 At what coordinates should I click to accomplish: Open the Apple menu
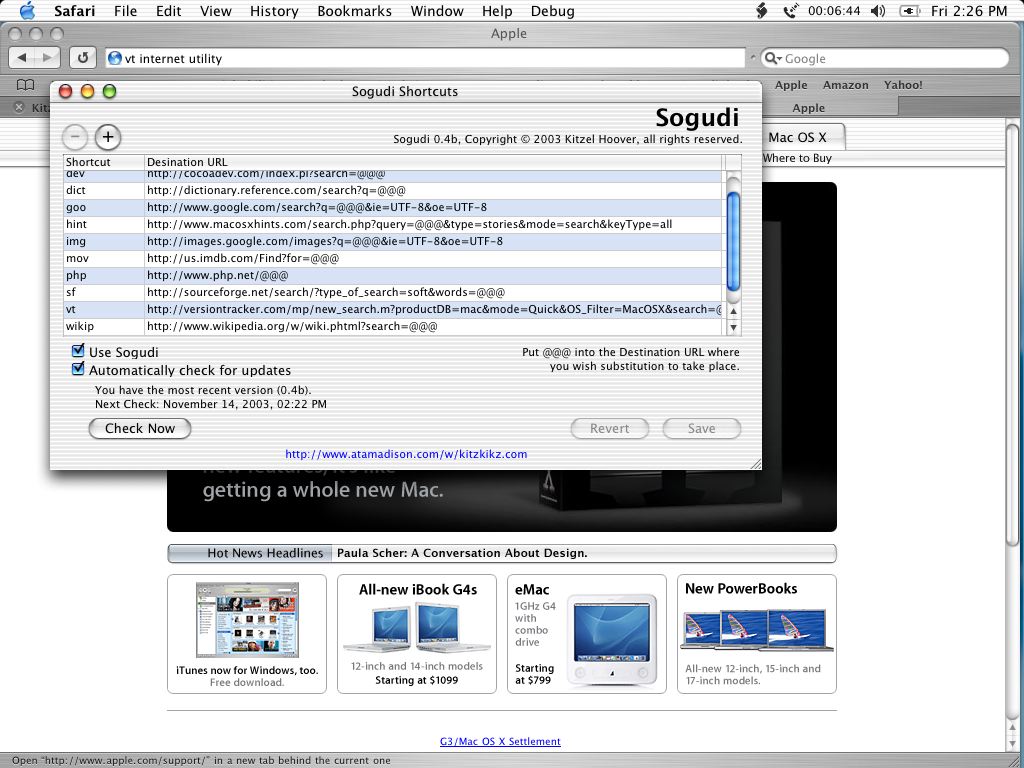(x=27, y=10)
